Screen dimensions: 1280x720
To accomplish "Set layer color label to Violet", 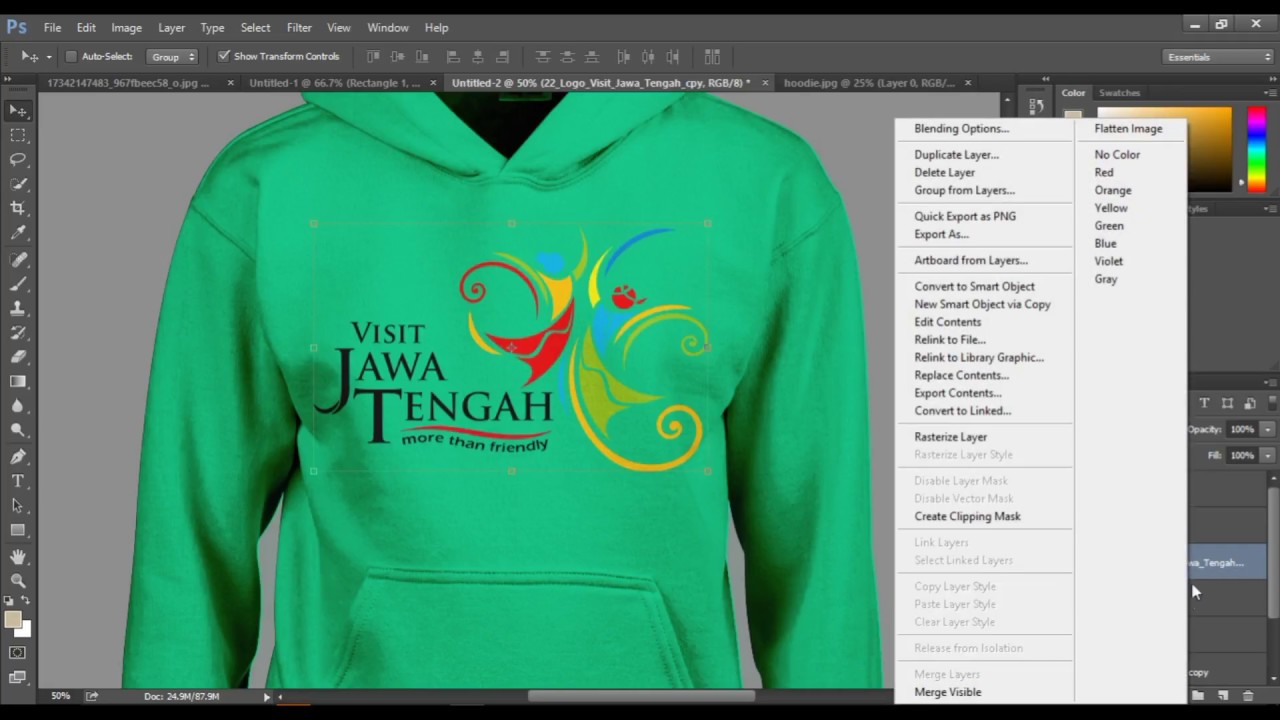I will click(x=1108, y=261).
